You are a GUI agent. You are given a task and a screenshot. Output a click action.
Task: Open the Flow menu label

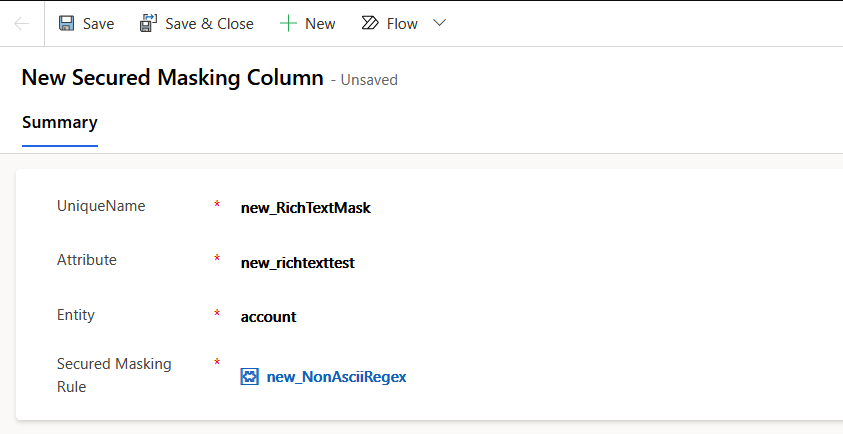click(402, 23)
